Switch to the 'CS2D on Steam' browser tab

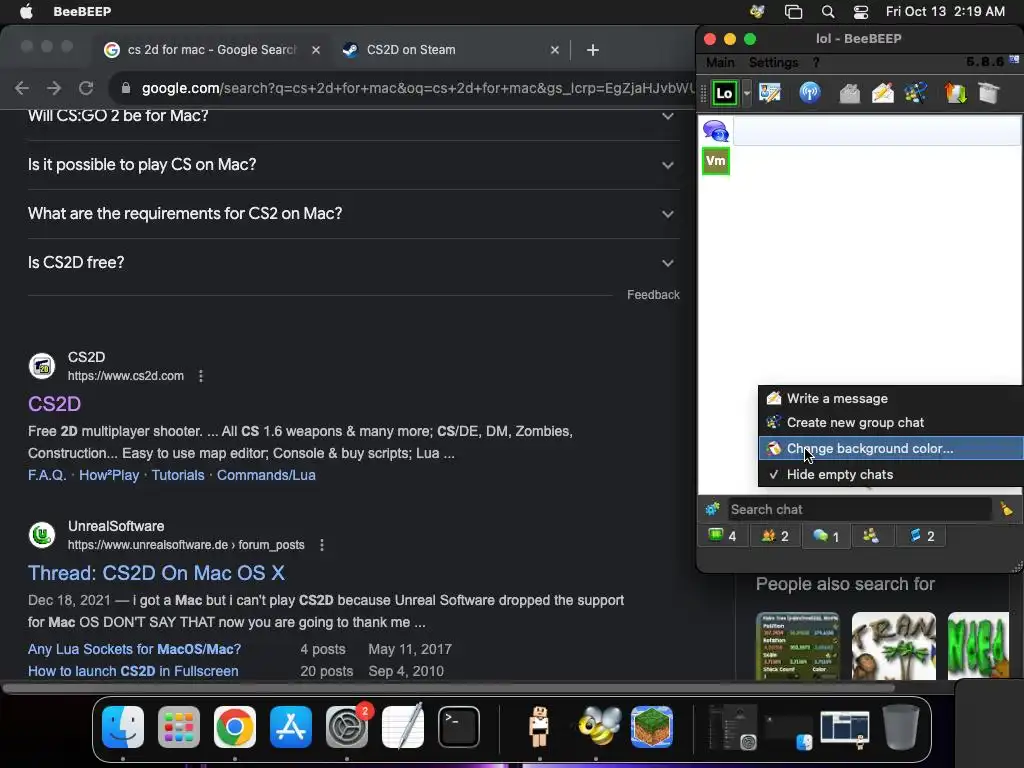coord(451,50)
